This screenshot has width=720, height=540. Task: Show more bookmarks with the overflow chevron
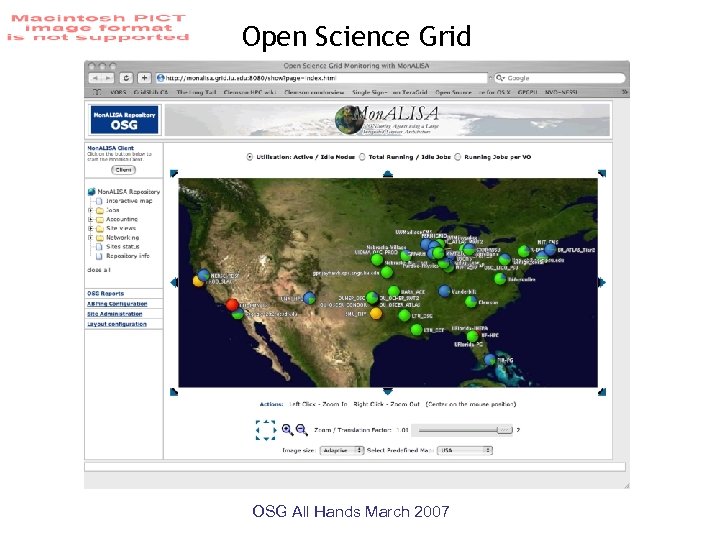pyautogui.click(x=624, y=92)
